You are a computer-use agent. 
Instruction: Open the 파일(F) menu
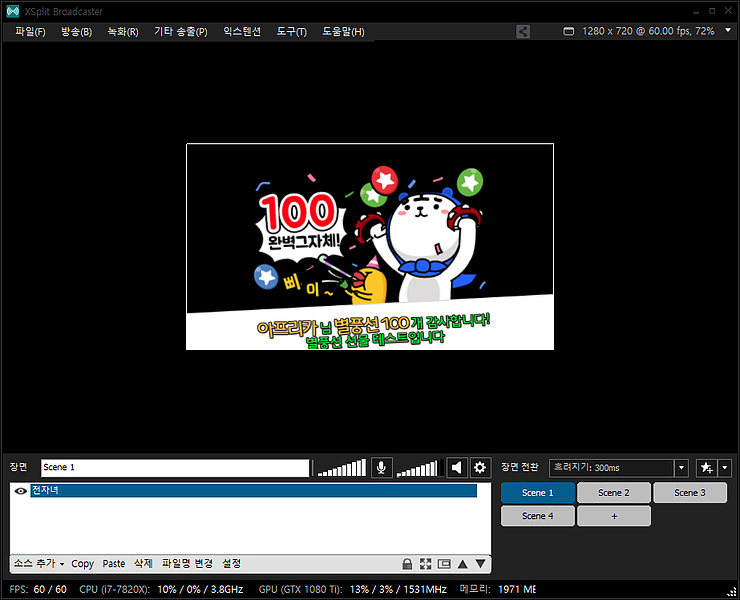(x=30, y=32)
